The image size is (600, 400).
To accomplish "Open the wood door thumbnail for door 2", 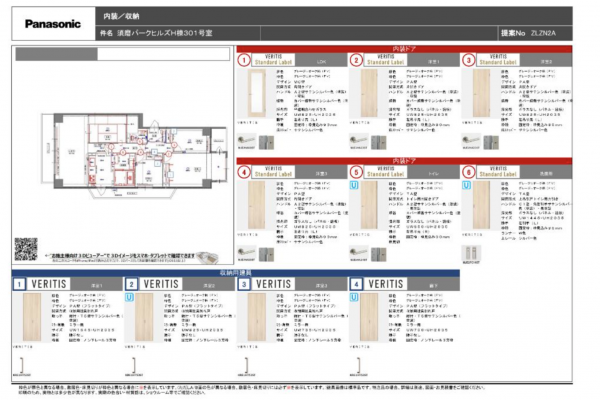I will [x=369, y=94].
